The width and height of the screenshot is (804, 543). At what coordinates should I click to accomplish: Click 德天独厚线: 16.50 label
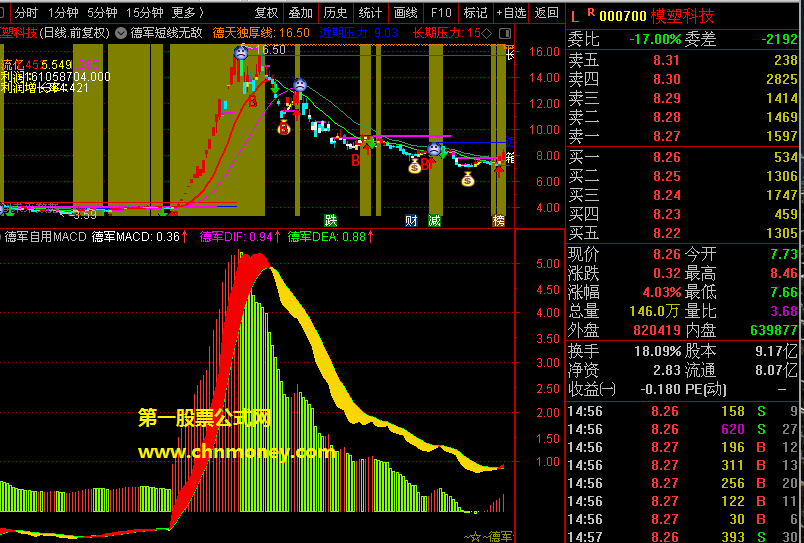tap(261, 33)
